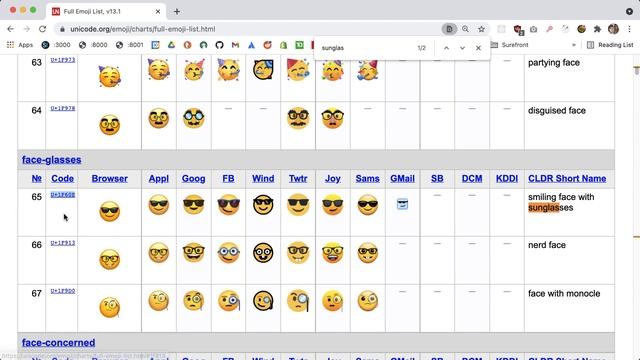
Task: Show more bookmarks chevron
Action: click(574, 45)
